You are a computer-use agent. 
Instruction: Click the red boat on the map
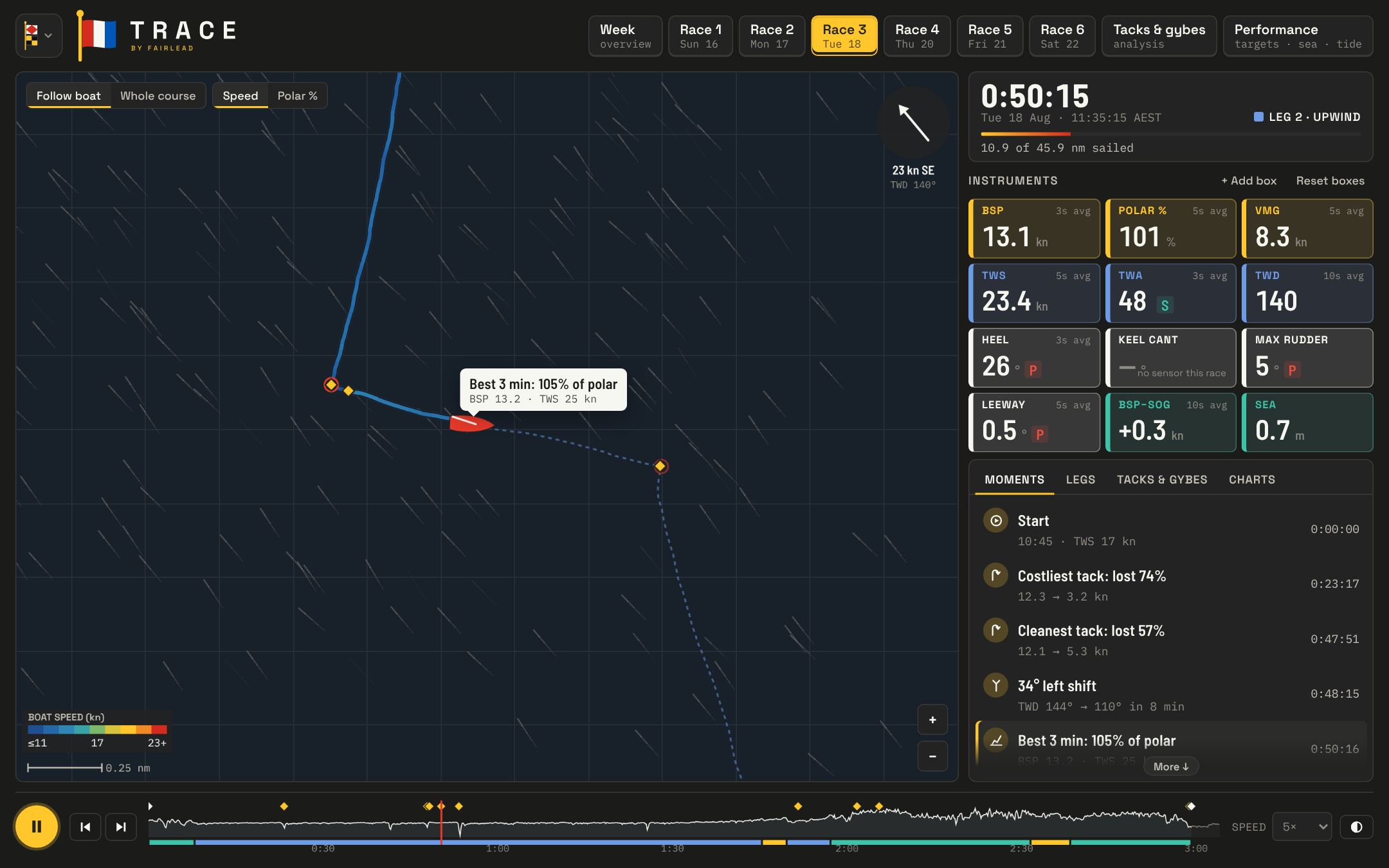471,423
